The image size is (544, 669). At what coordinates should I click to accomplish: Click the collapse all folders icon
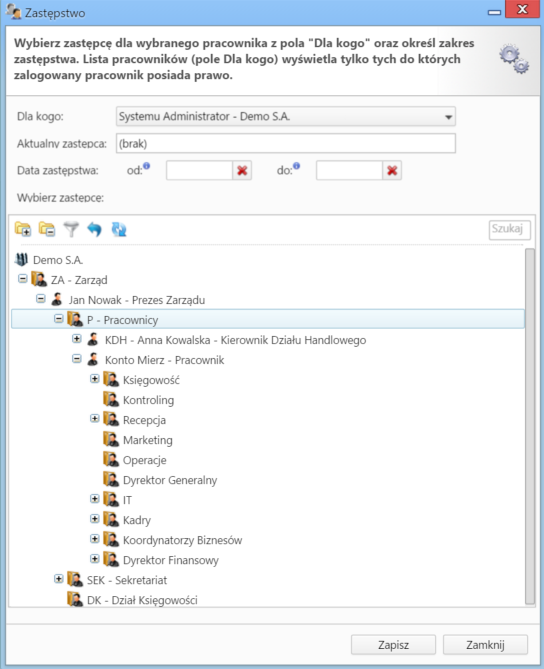click(x=47, y=230)
